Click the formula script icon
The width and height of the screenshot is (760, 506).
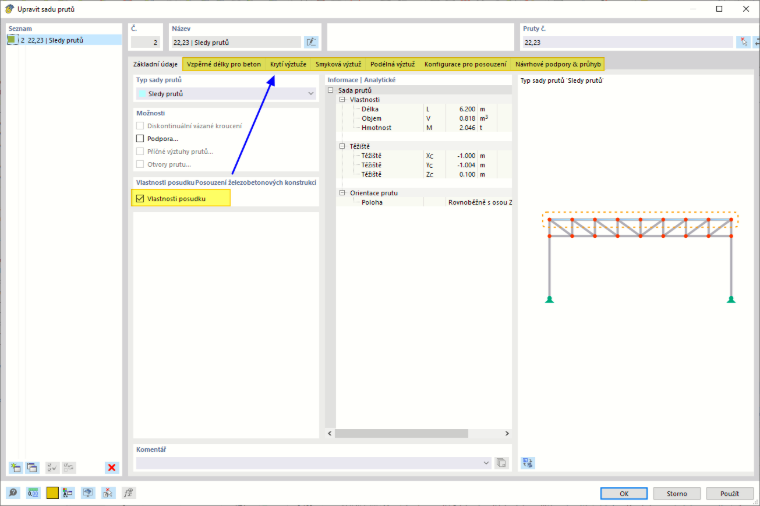click(x=128, y=493)
